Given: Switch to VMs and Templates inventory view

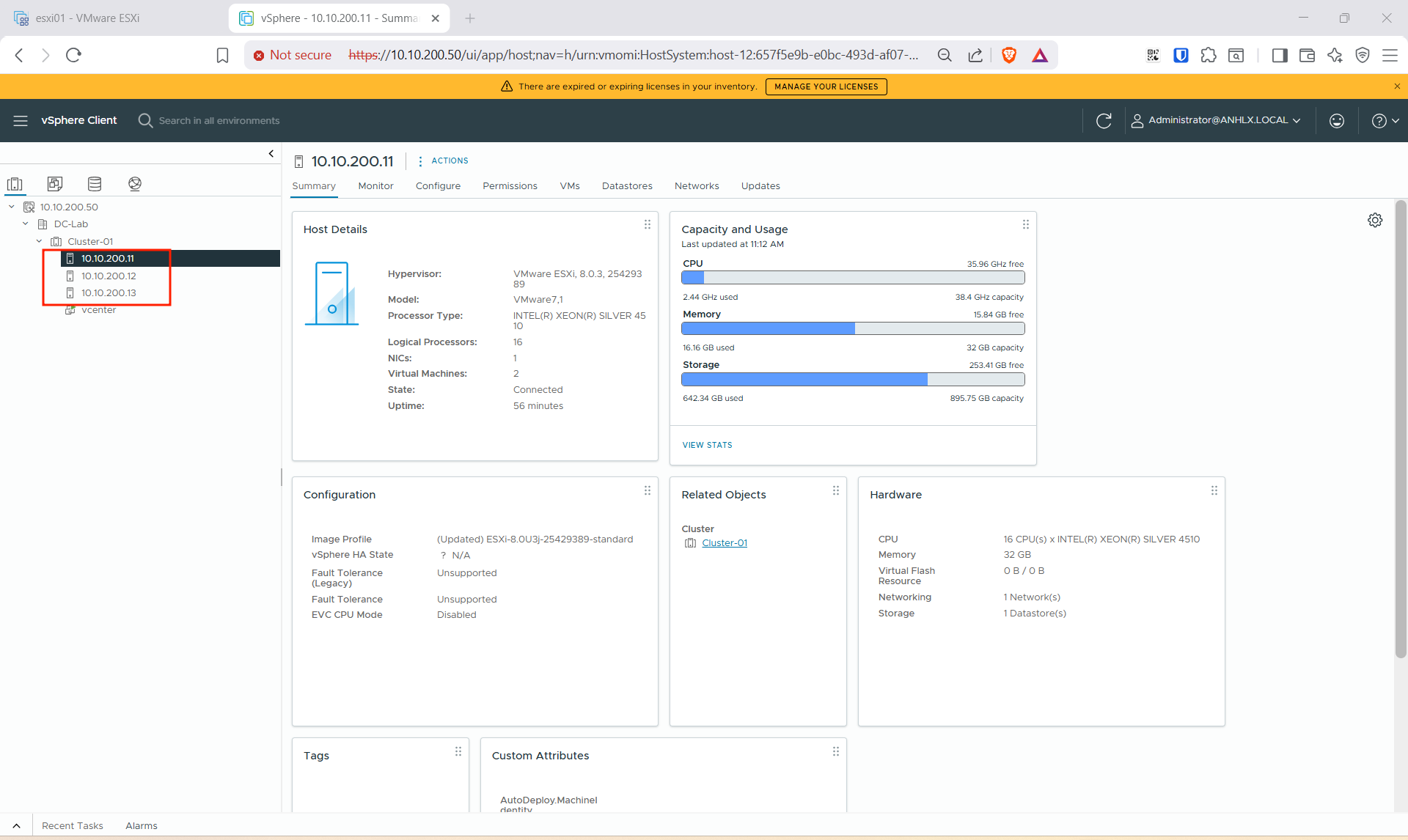Looking at the screenshot, I should (x=55, y=183).
